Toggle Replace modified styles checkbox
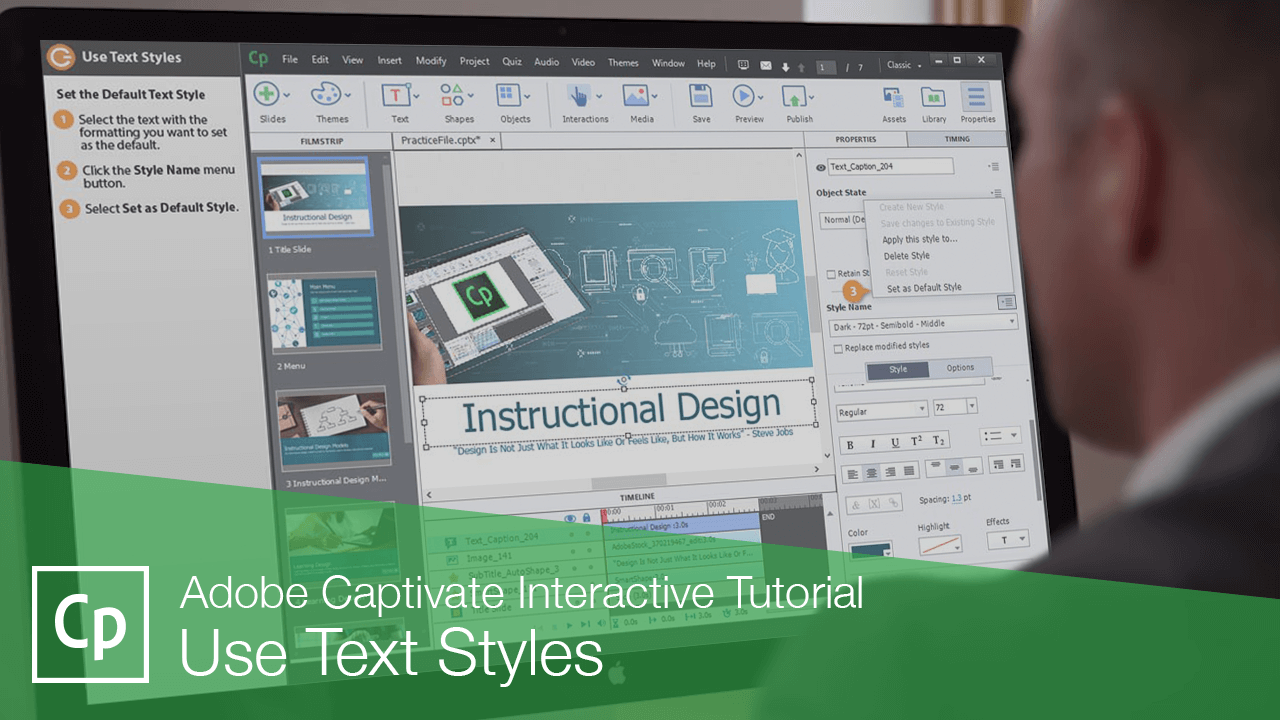 [x=836, y=347]
